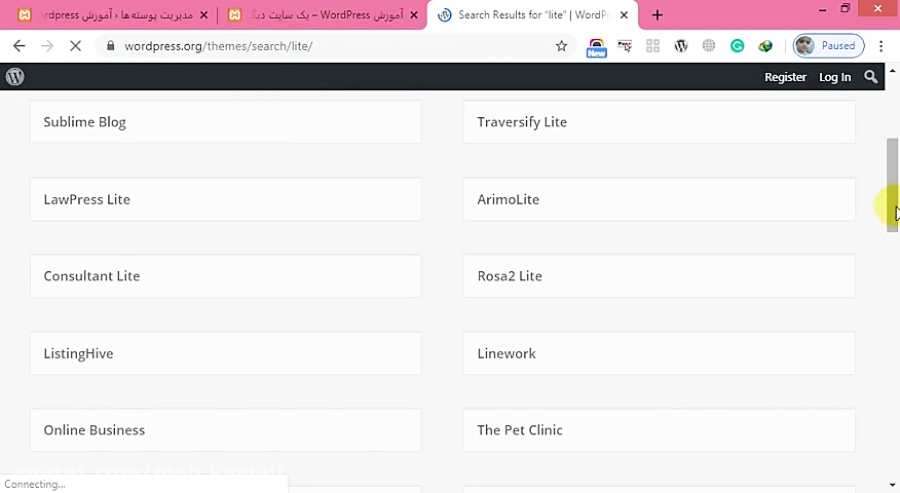Open the ArimoLite theme card
The width and height of the screenshot is (900, 493).
[x=660, y=199]
